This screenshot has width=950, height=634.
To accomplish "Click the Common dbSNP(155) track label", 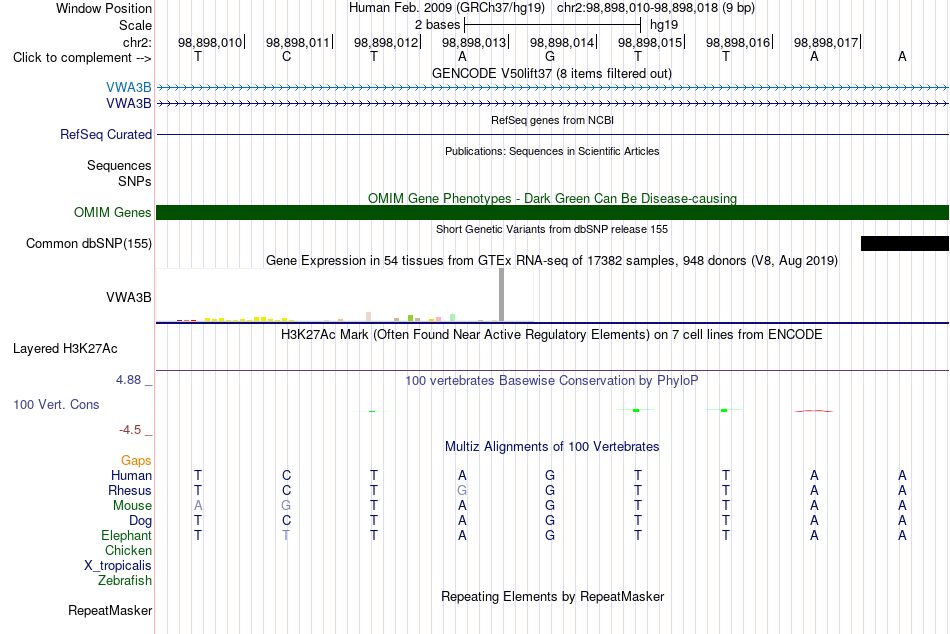I will coord(88,244).
